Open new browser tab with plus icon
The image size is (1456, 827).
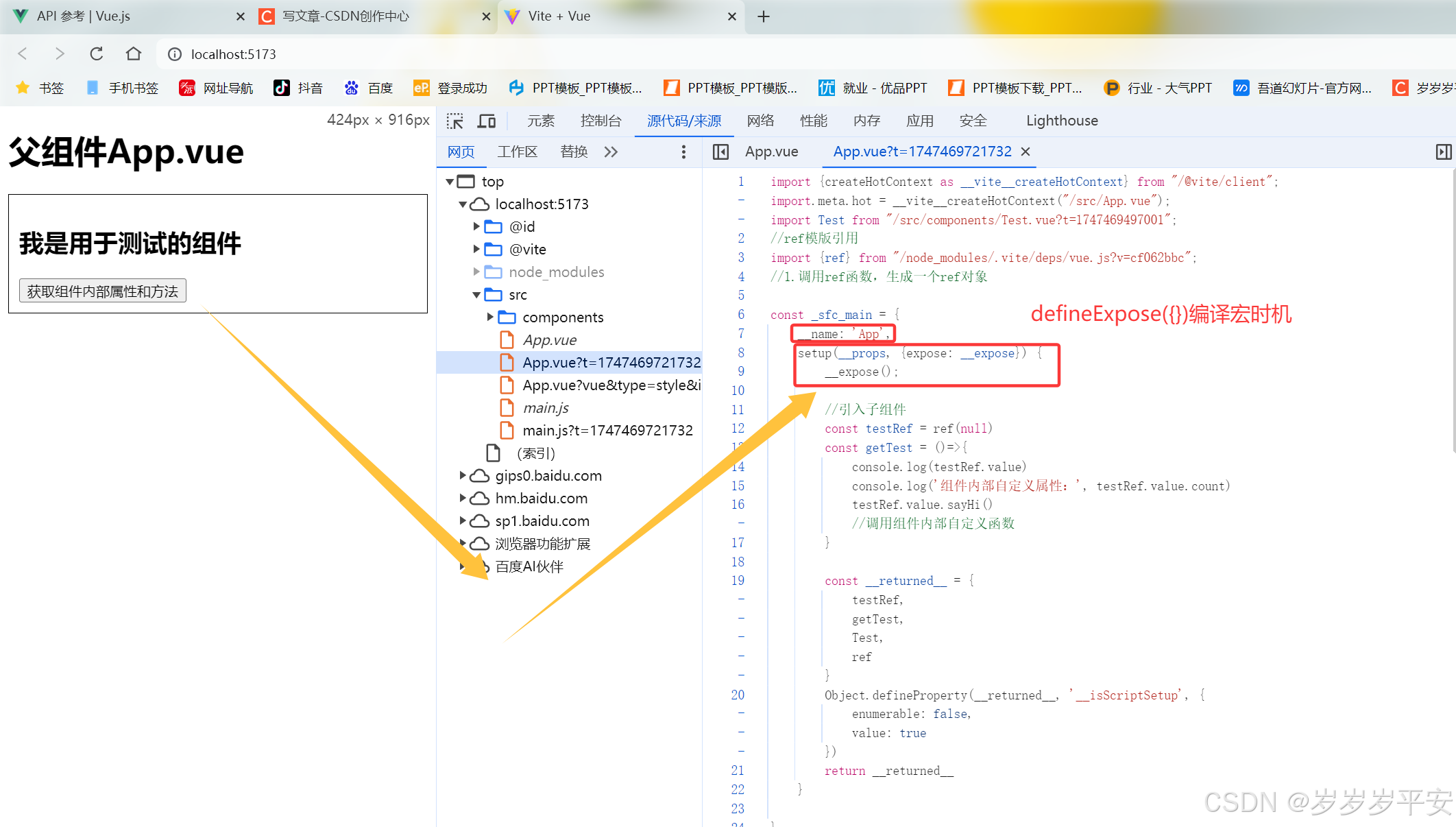[x=764, y=16]
